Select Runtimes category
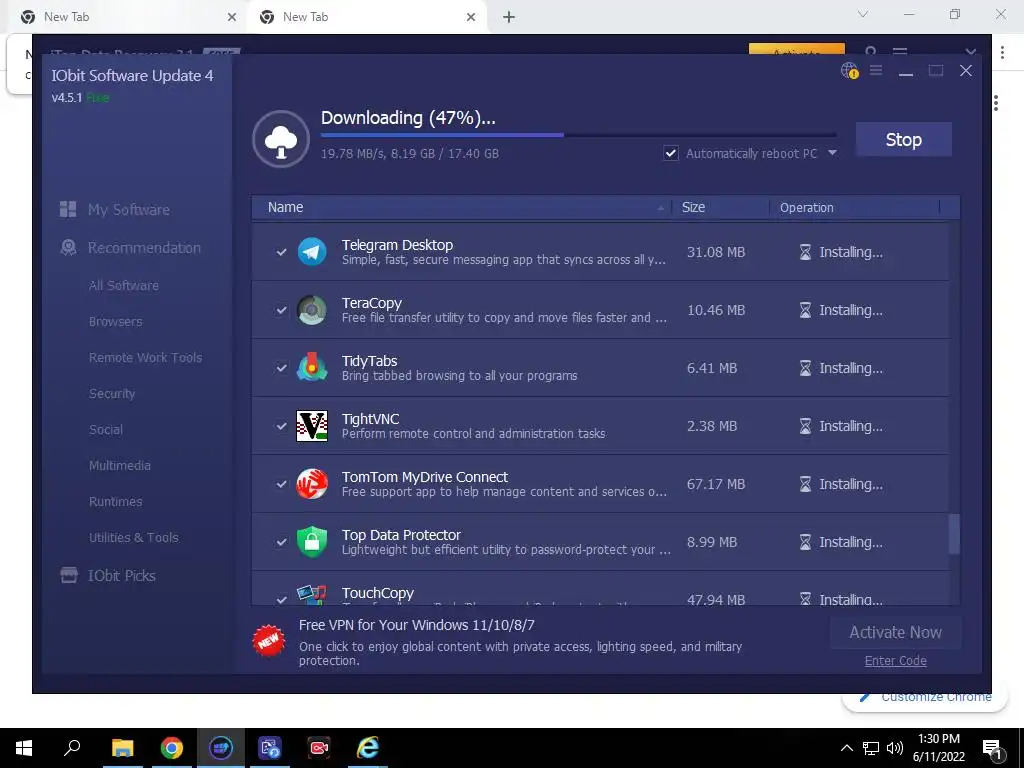 point(116,502)
